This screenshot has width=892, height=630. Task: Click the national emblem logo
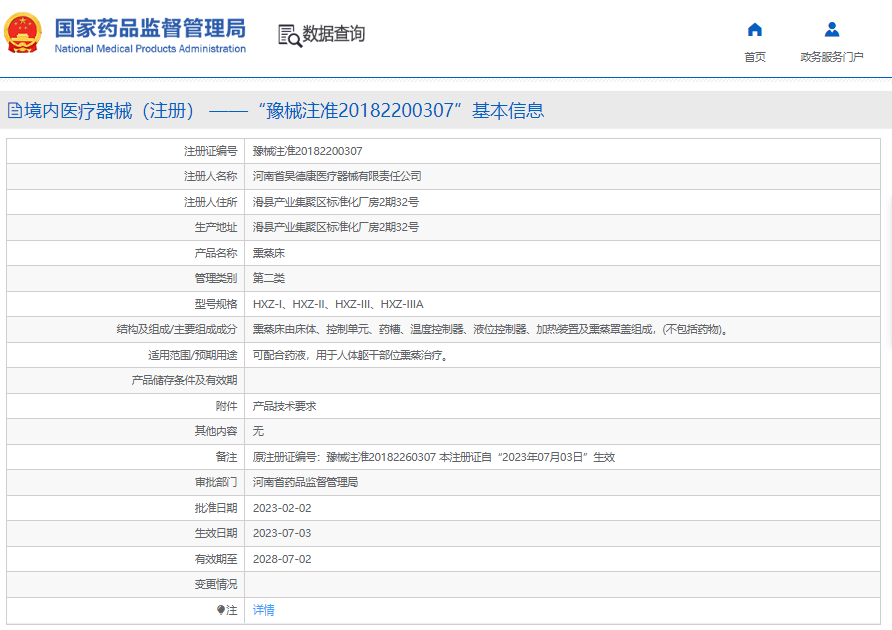coord(23,33)
